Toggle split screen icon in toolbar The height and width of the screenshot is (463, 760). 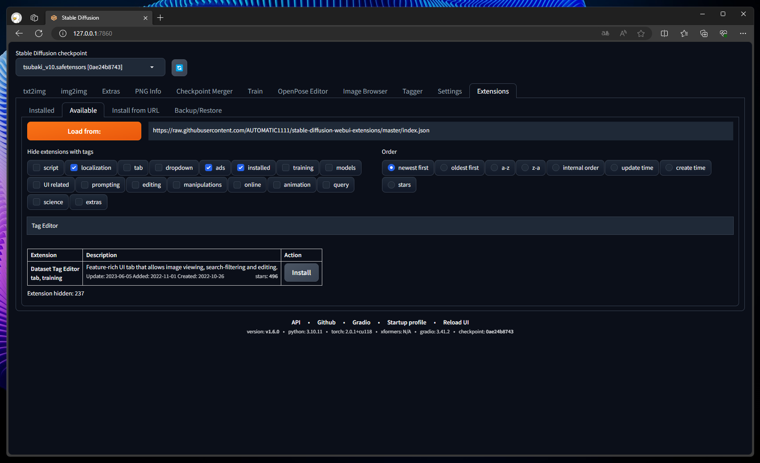point(665,33)
